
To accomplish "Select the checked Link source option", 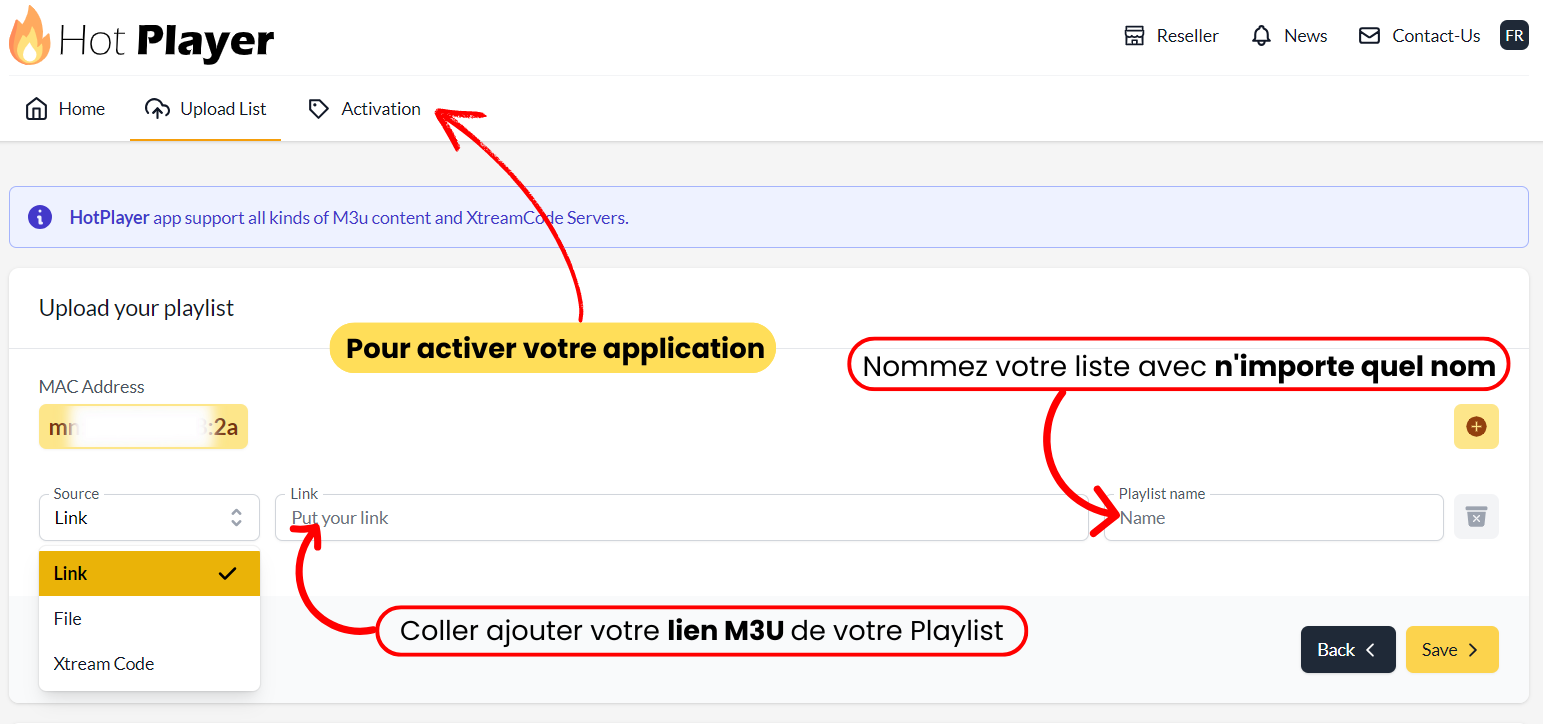I will (149, 573).
